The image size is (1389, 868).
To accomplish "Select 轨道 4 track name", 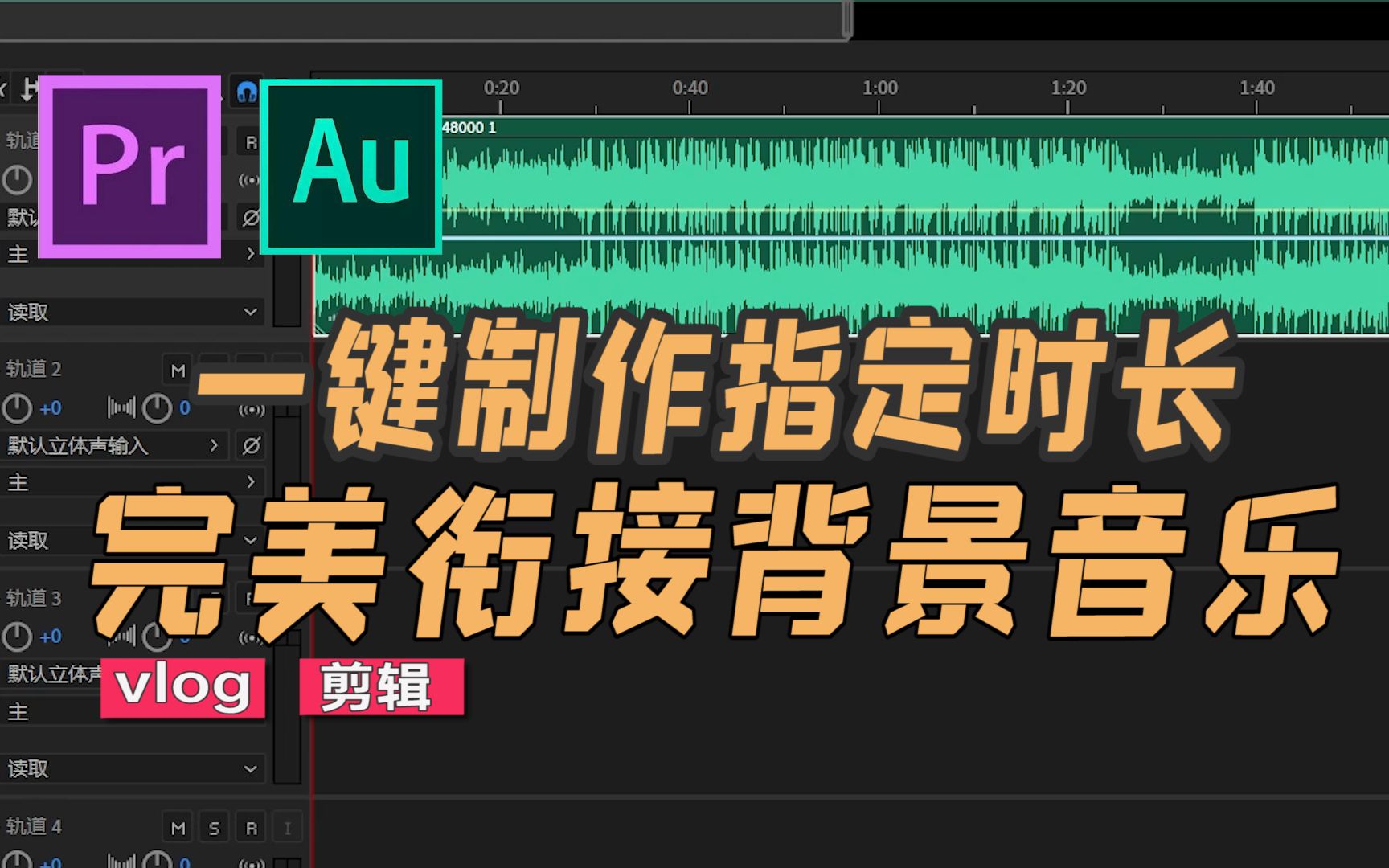I will click(34, 826).
